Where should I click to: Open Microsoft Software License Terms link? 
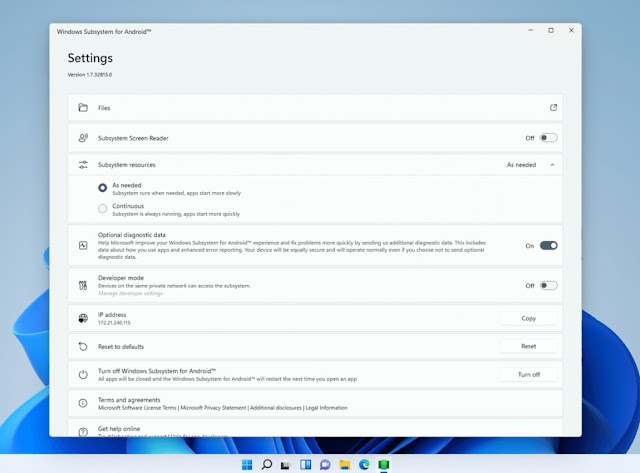pyautogui.click(x=137, y=408)
